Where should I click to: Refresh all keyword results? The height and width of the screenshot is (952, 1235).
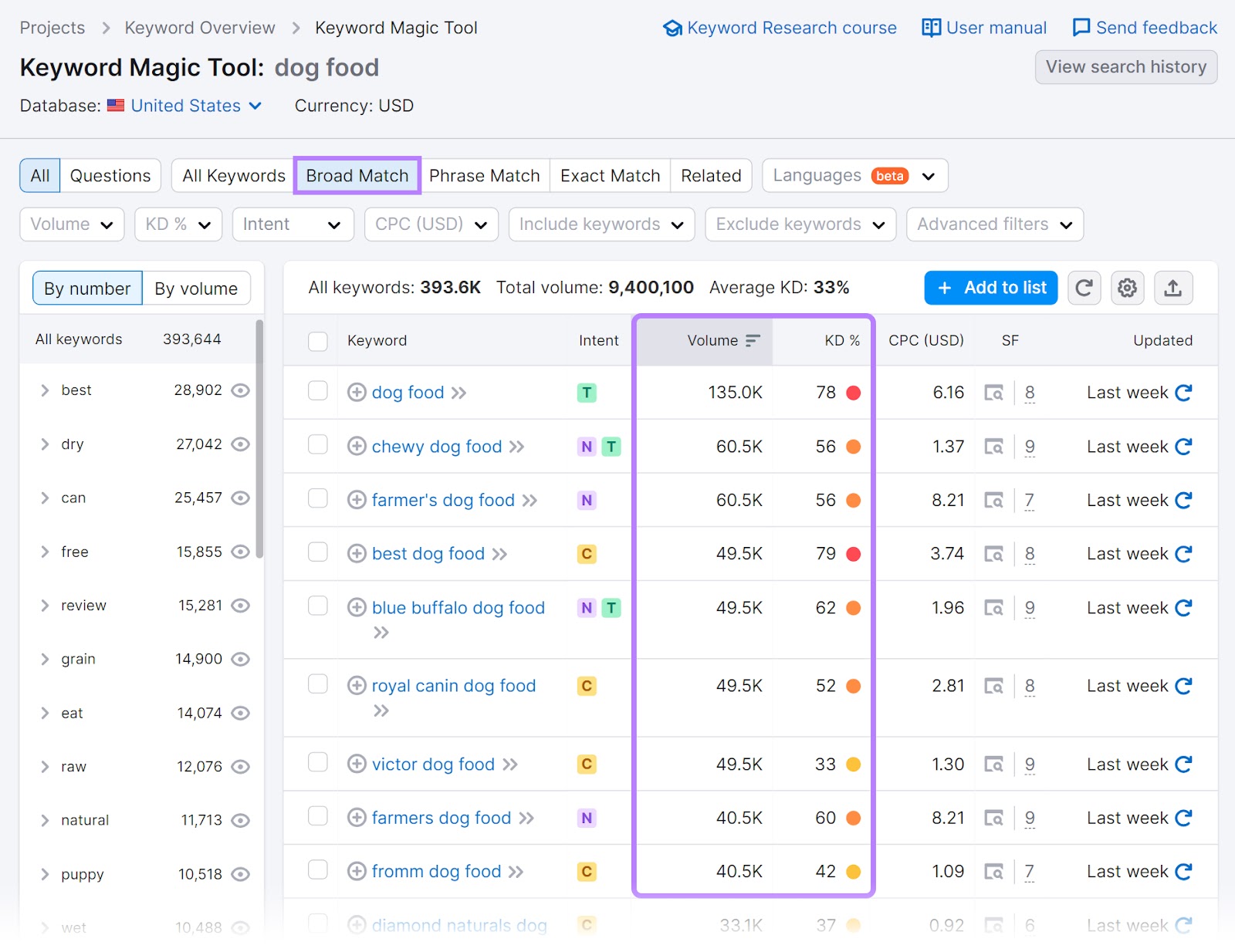(1084, 288)
